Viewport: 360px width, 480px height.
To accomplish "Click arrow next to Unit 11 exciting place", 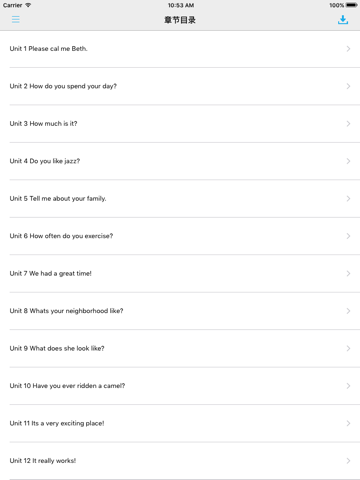I will [x=348, y=423].
